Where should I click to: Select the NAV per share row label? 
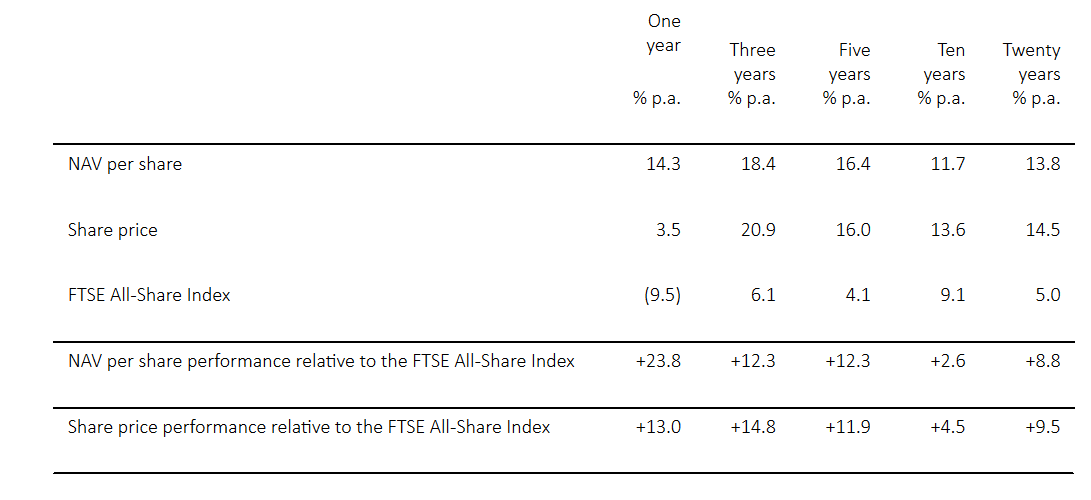click(125, 164)
